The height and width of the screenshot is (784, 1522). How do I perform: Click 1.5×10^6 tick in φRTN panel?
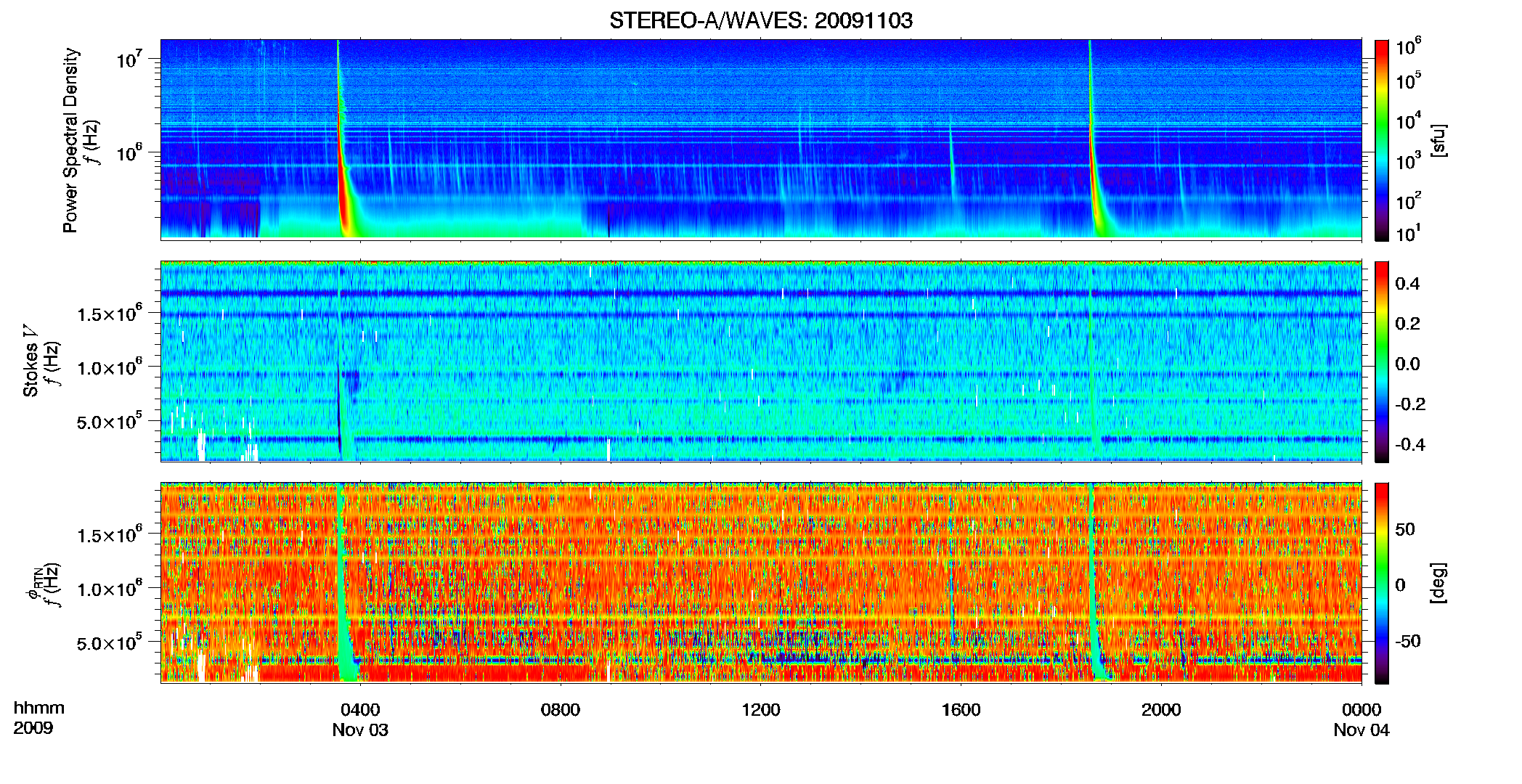[109, 534]
